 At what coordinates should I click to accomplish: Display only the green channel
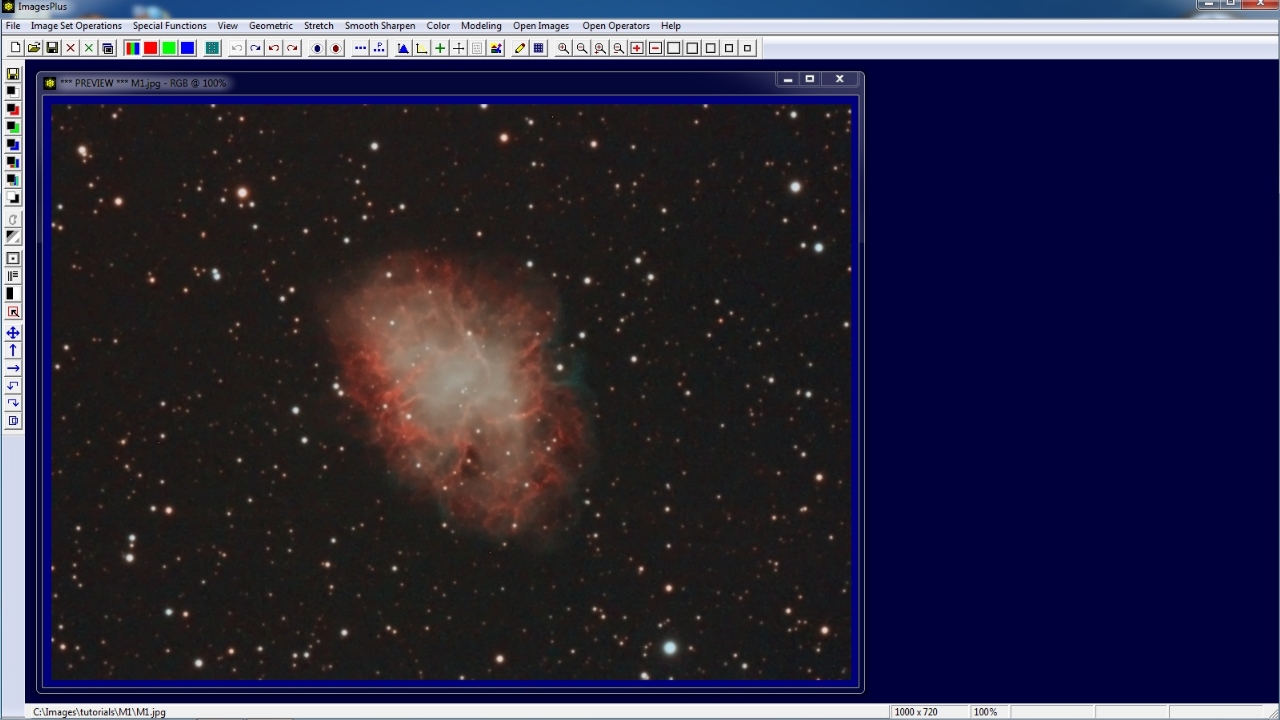point(169,48)
